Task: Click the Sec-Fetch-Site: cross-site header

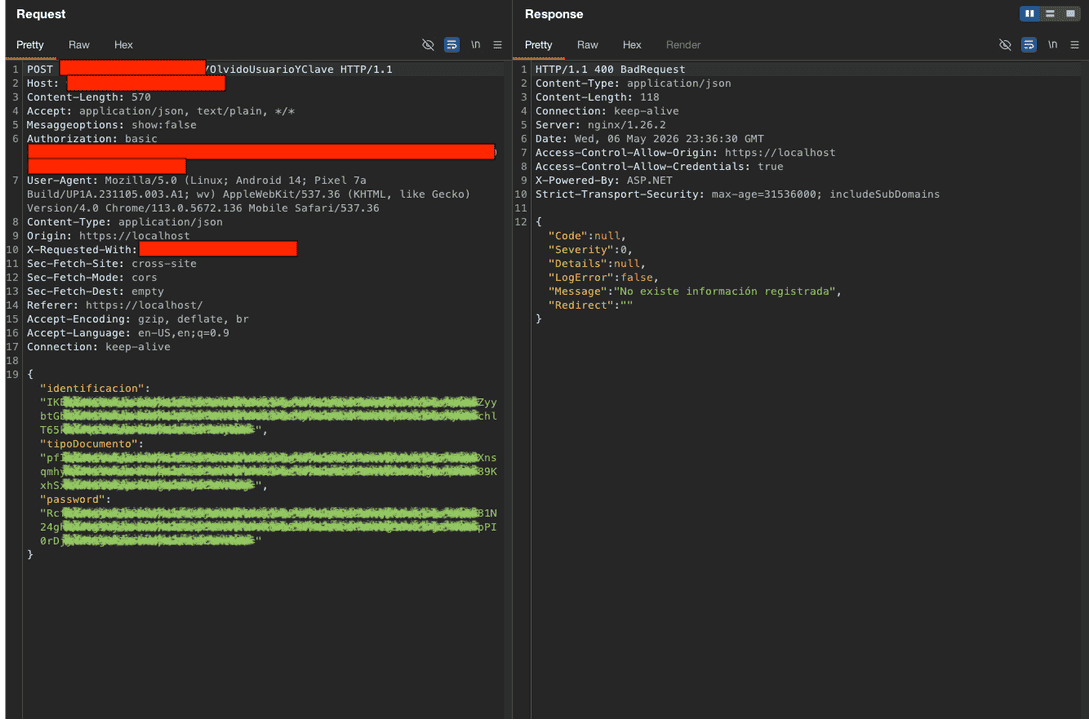Action: pyautogui.click(x=111, y=264)
